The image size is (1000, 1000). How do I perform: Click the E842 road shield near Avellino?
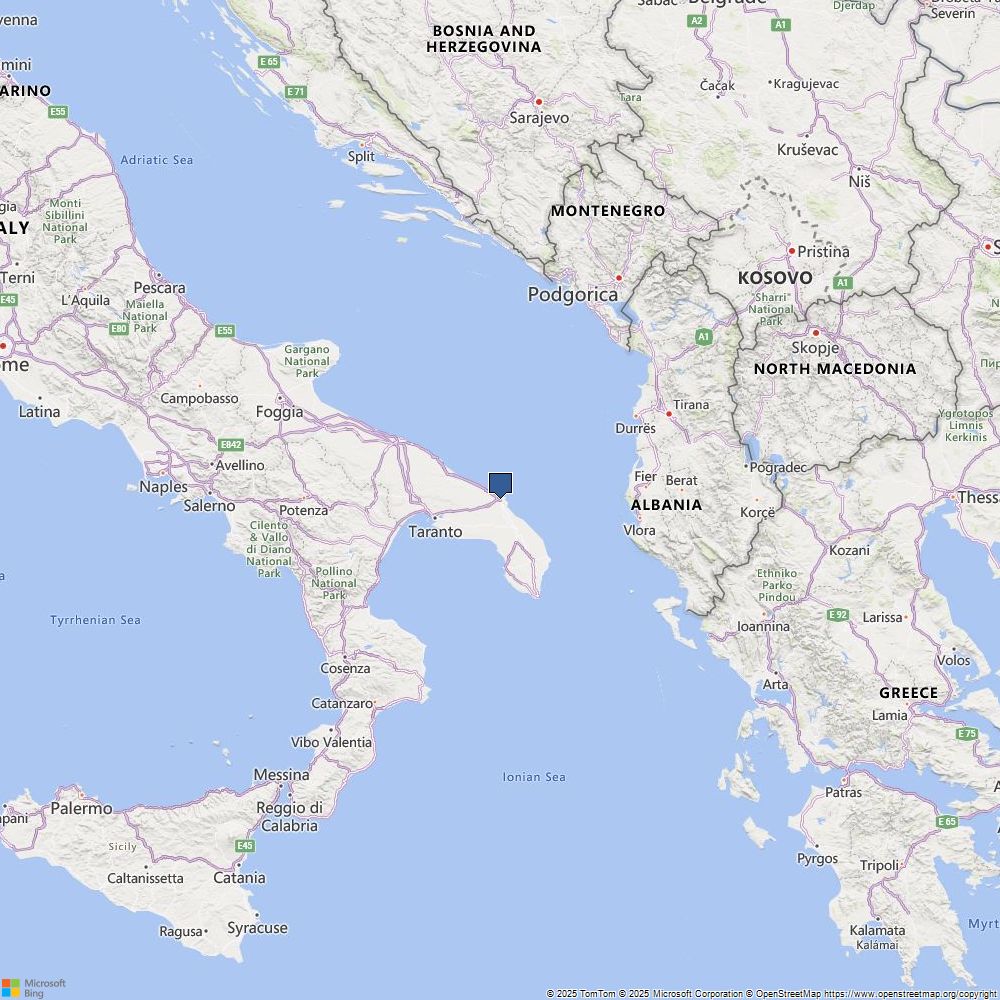[x=231, y=445]
